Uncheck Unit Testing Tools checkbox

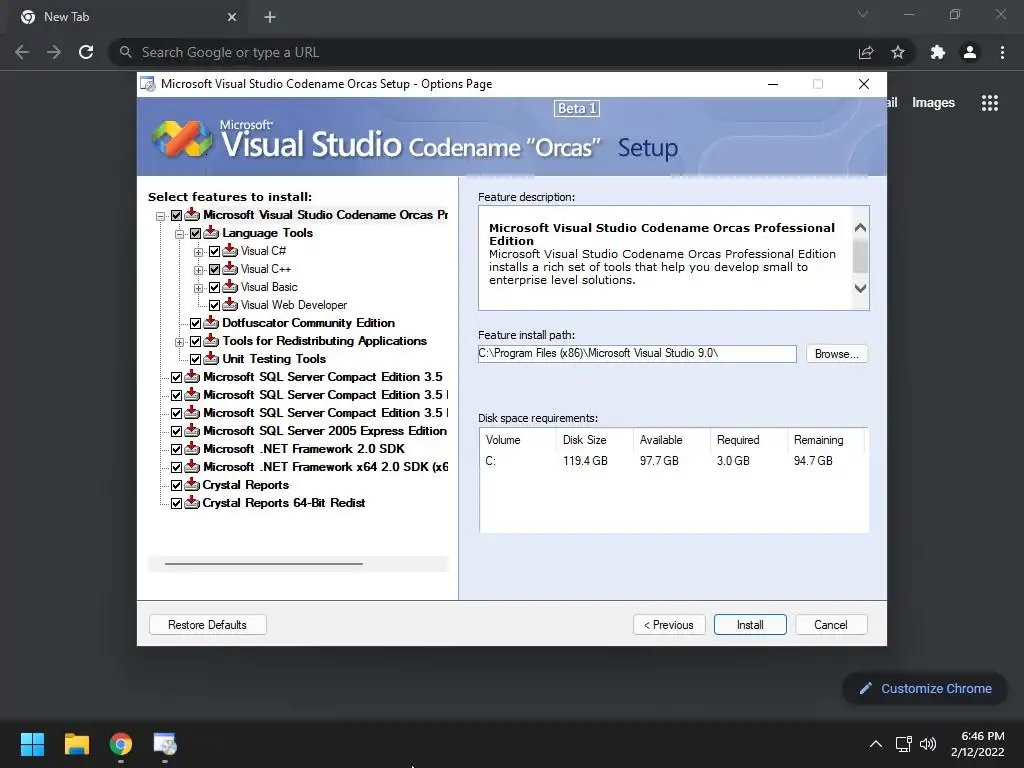click(195, 359)
